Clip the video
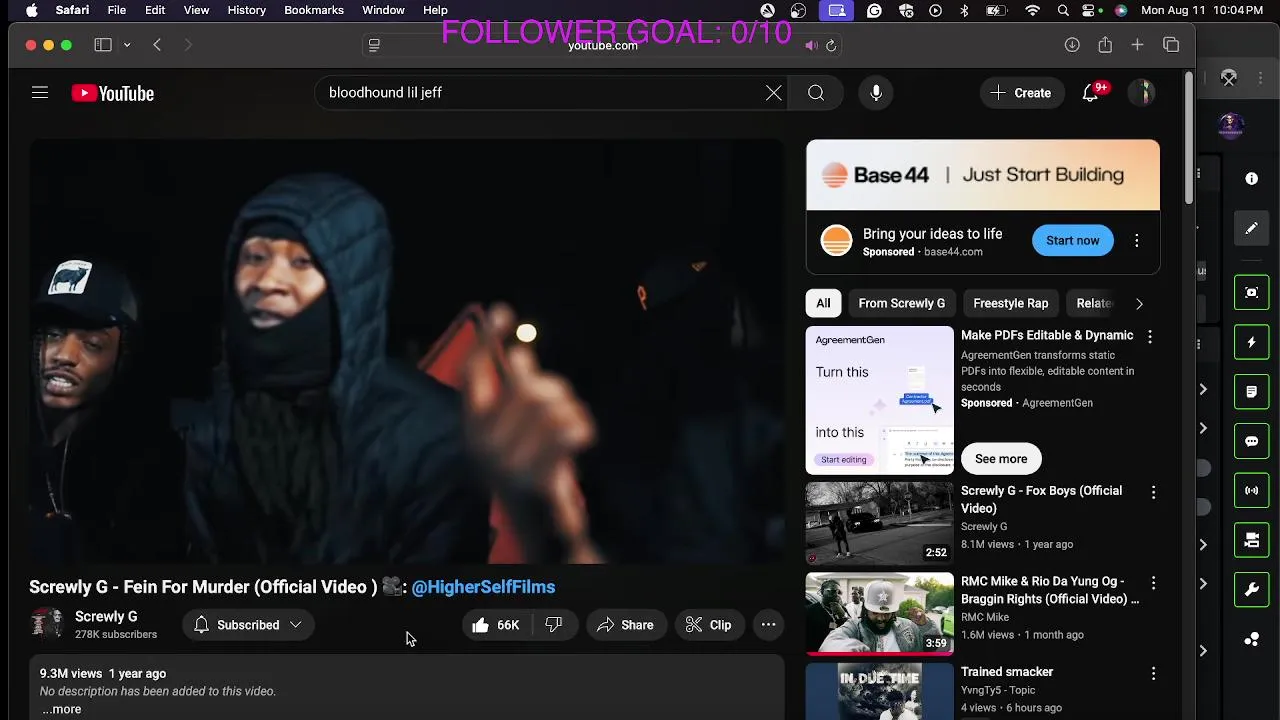Image resolution: width=1280 pixels, height=720 pixels. coord(709,625)
